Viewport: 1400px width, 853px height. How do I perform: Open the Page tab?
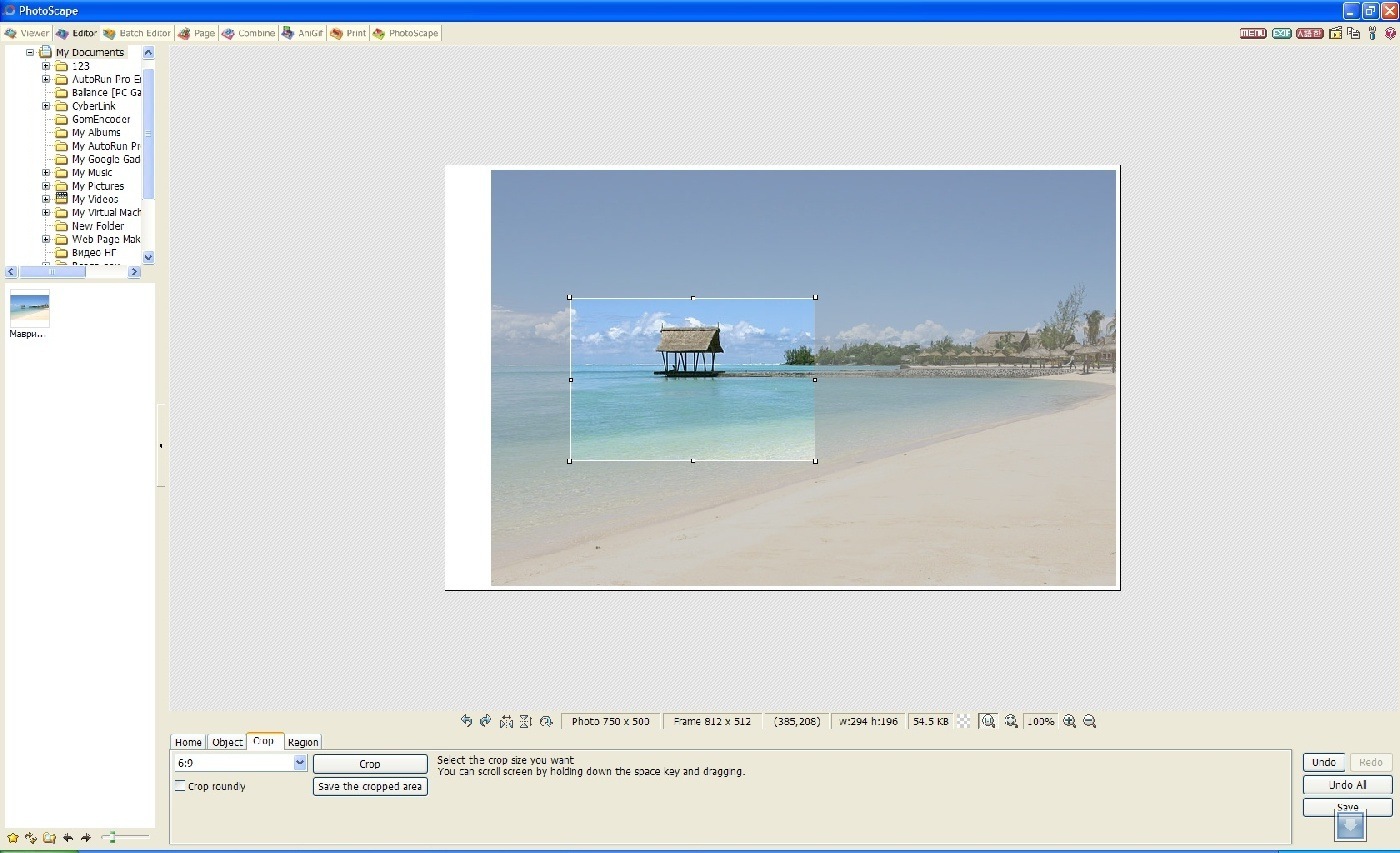(197, 33)
